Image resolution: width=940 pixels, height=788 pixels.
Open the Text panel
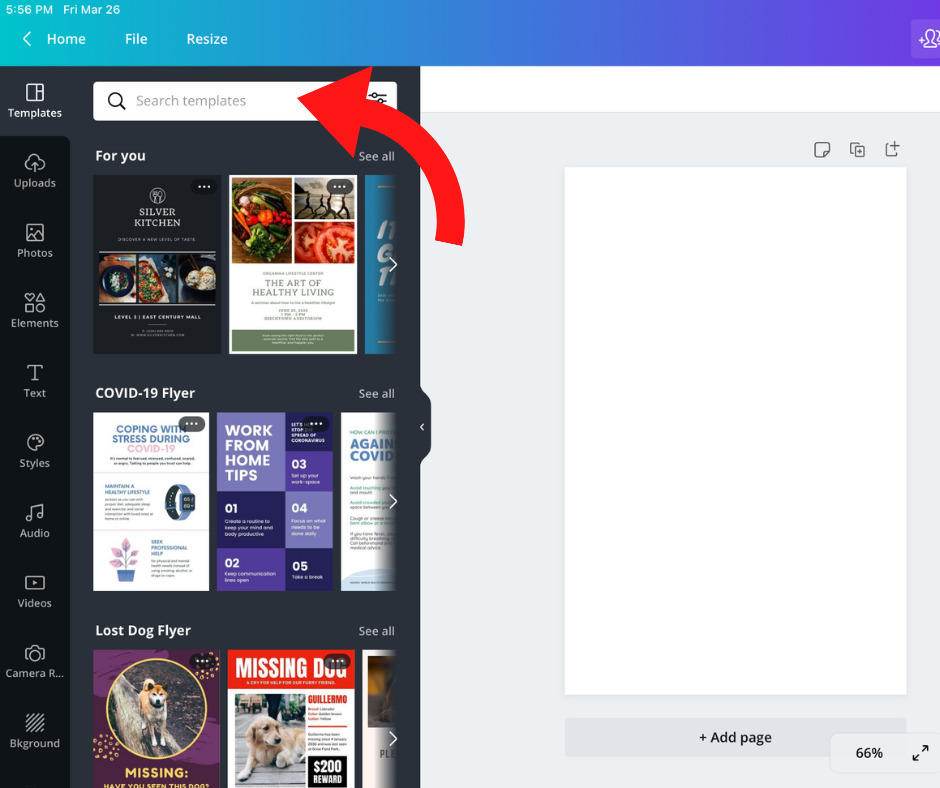[35, 381]
